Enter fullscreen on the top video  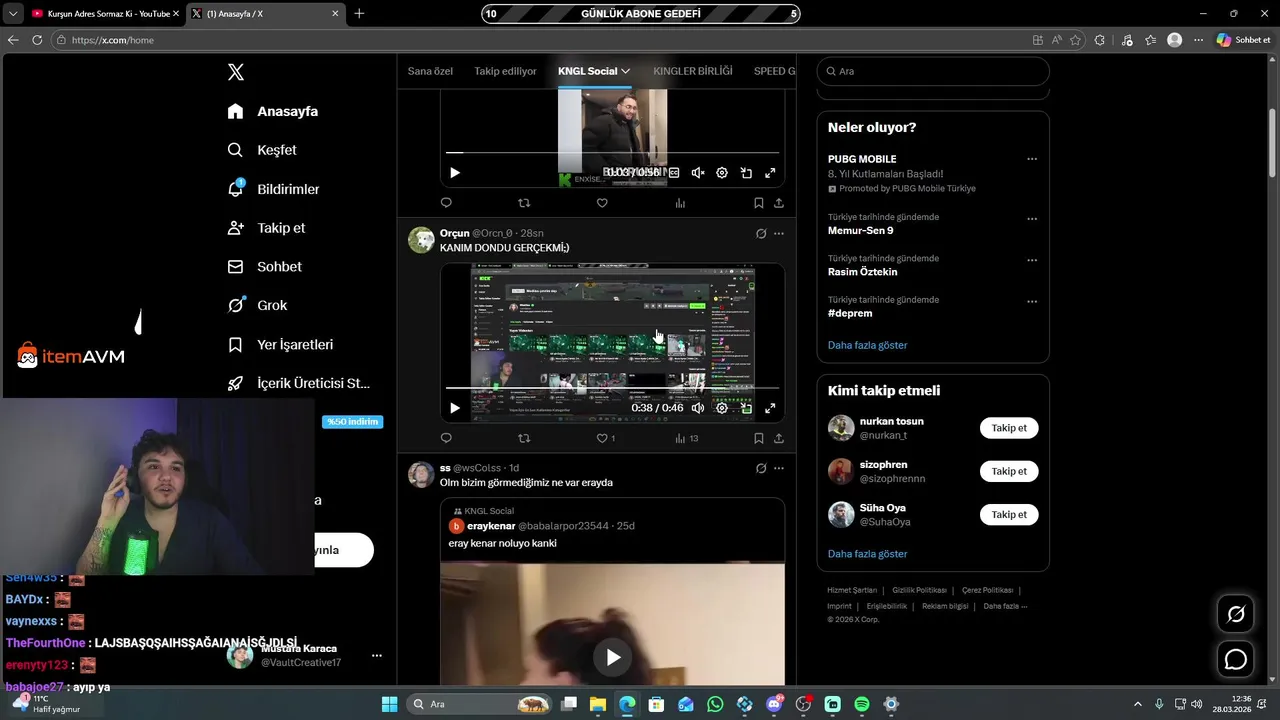click(770, 173)
